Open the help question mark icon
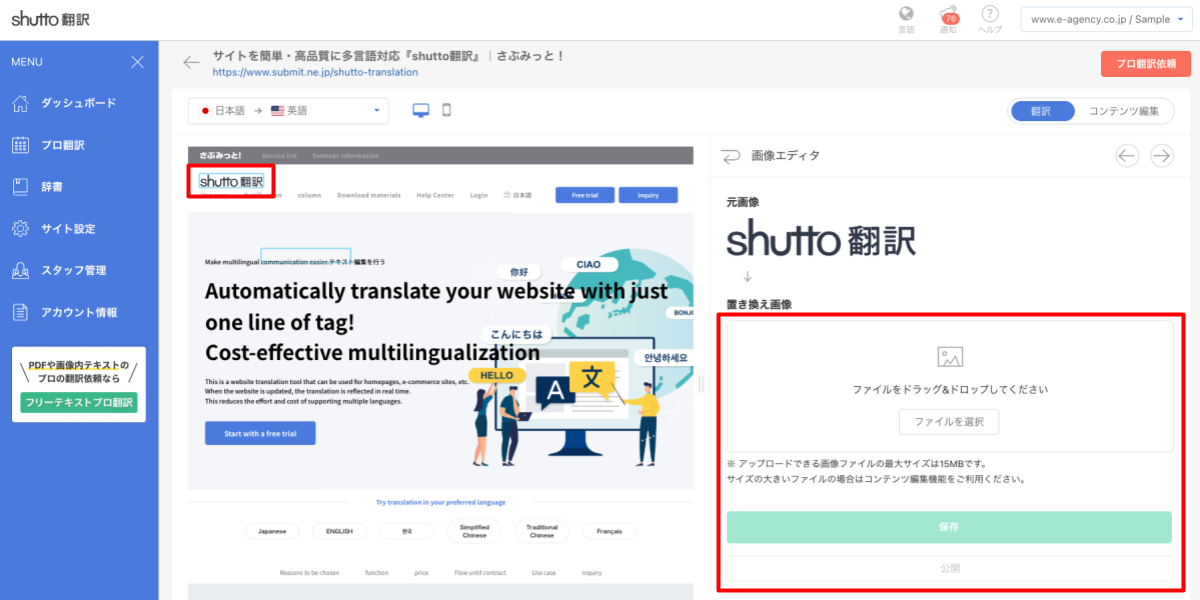The height and width of the screenshot is (600, 1200). tap(990, 14)
